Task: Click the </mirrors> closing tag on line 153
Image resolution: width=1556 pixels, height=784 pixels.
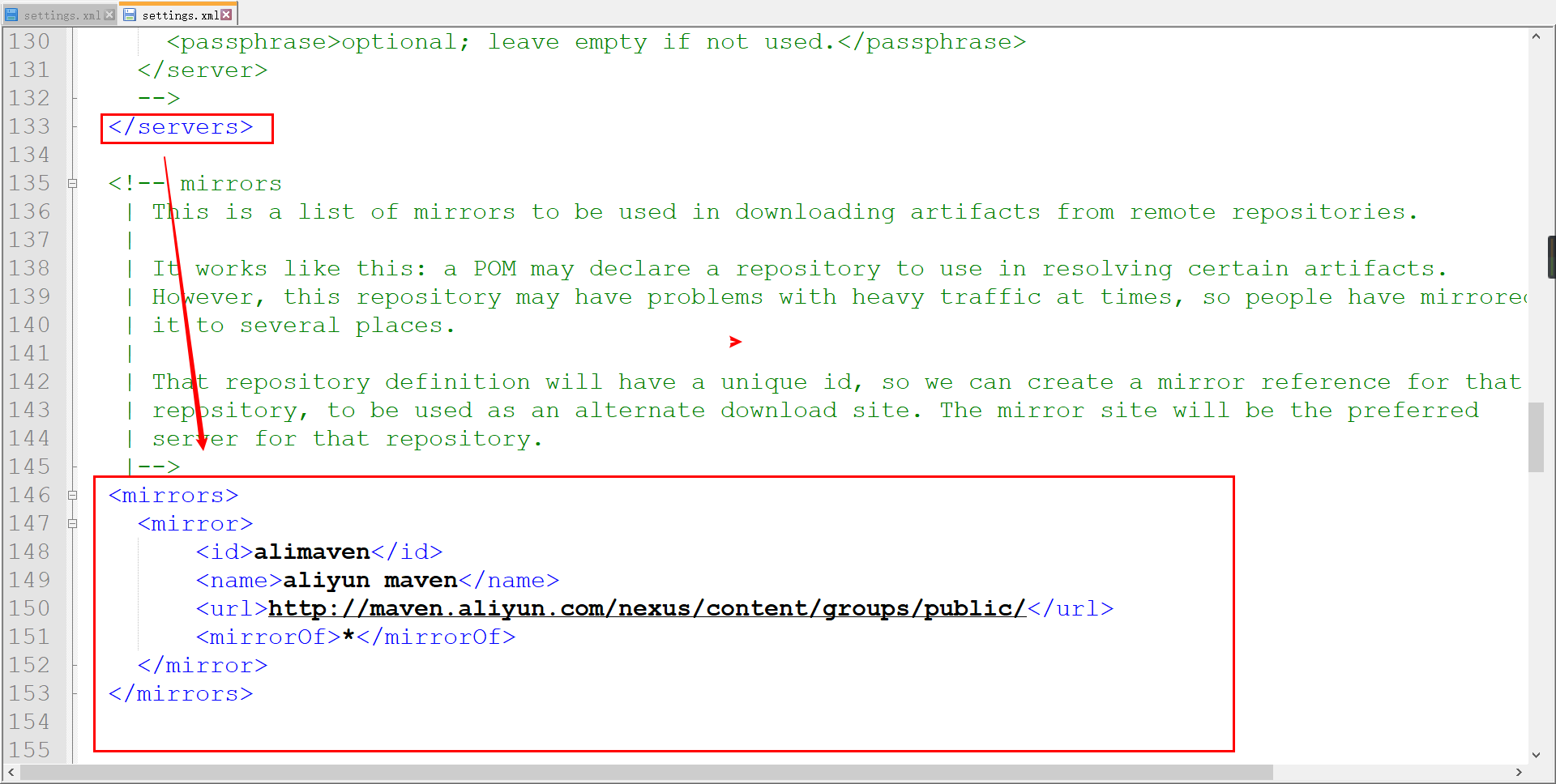Action: click(x=181, y=694)
